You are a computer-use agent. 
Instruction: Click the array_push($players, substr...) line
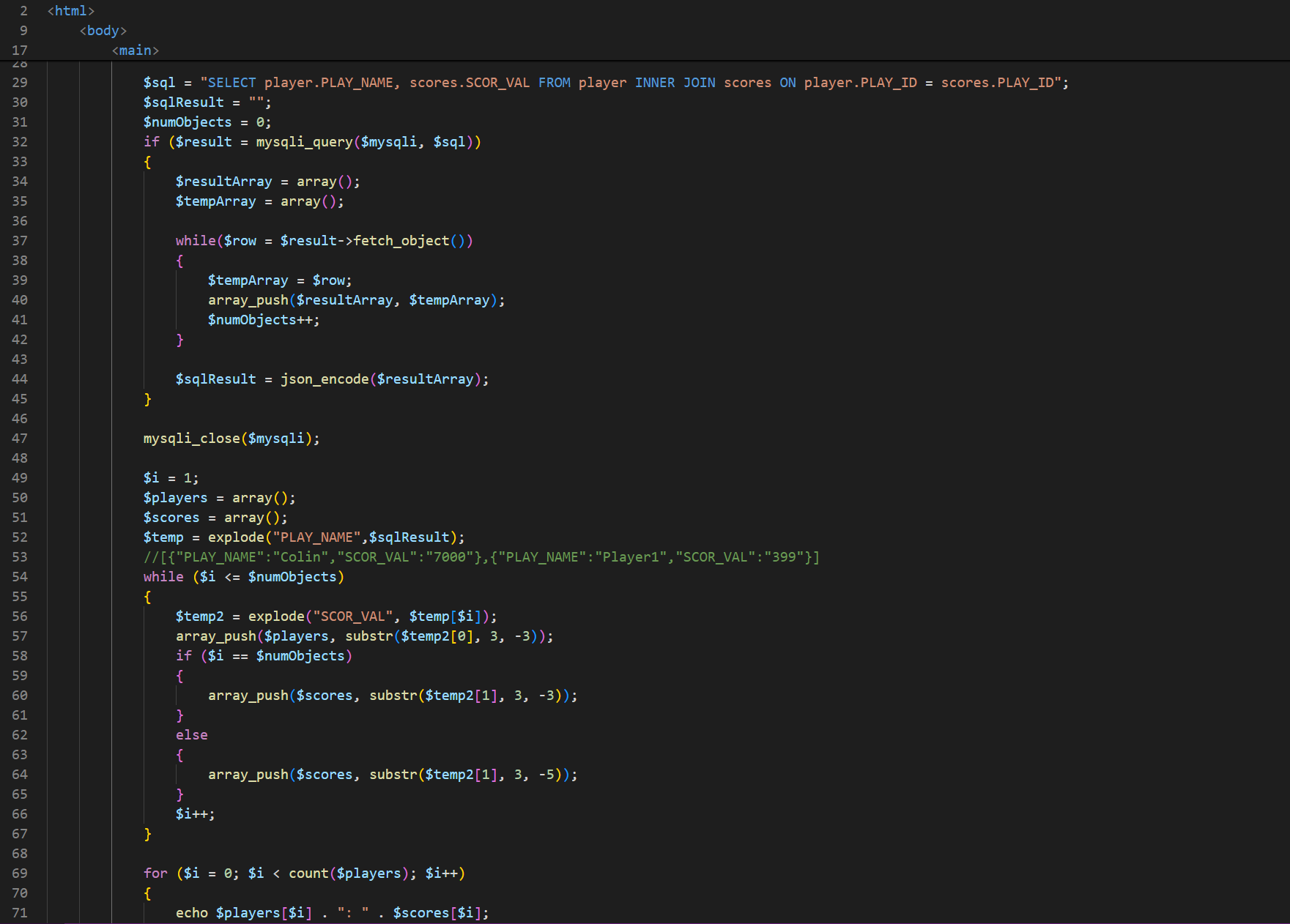364,636
